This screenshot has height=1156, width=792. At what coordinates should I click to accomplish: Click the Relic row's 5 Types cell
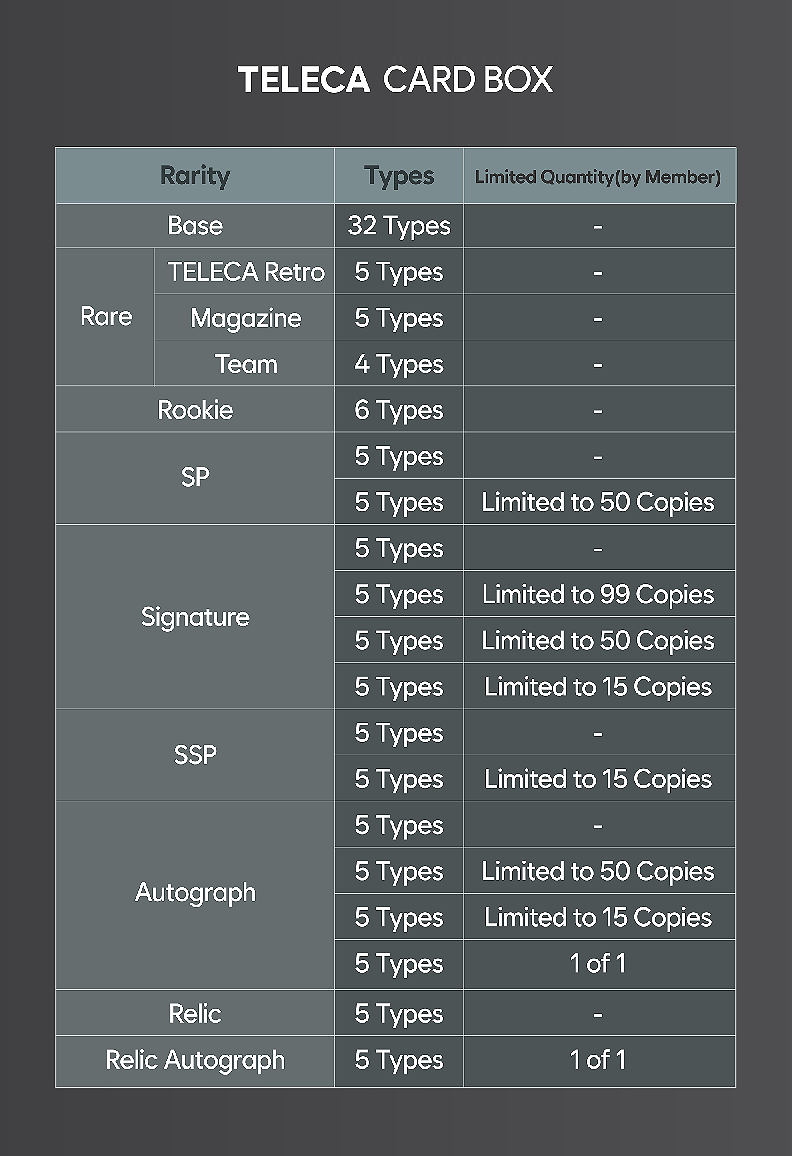399,1013
